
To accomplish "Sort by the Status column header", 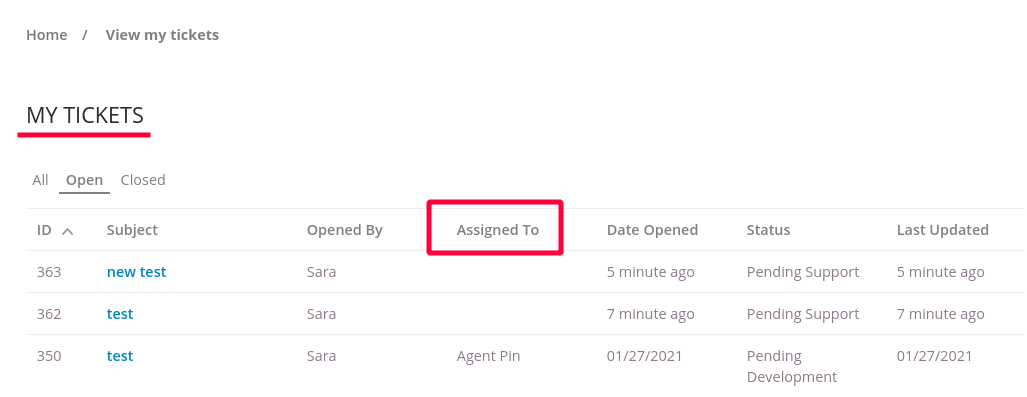I will (x=768, y=230).
